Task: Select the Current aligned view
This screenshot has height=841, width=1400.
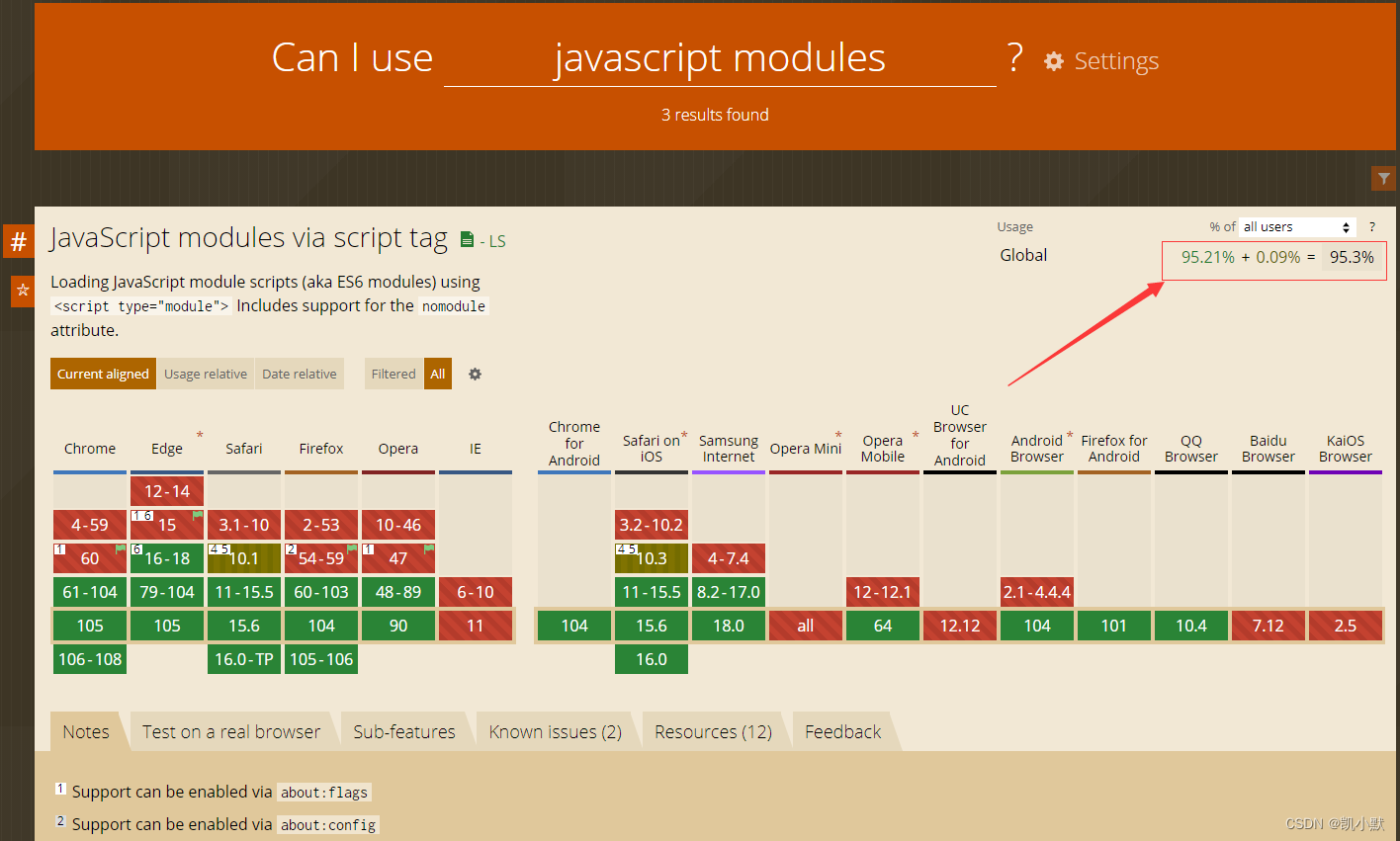Action: tap(103, 374)
